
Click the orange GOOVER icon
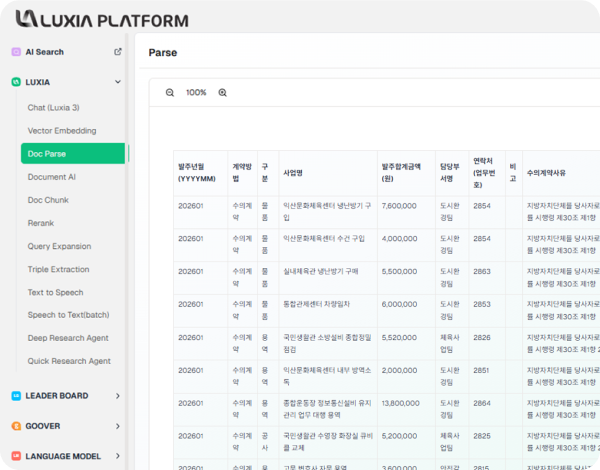pyautogui.click(x=16, y=426)
